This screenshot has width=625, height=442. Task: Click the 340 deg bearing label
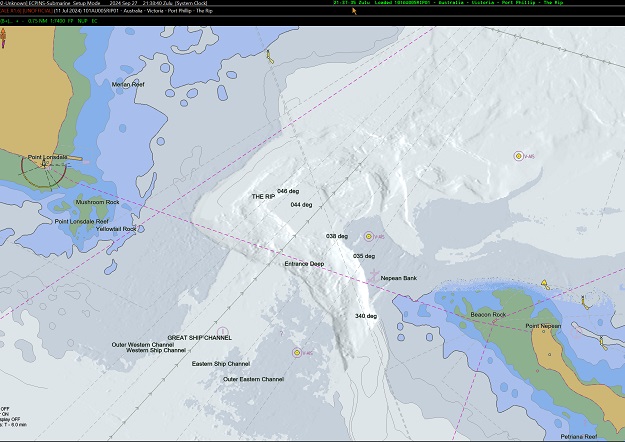pyautogui.click(x=366, y=316)
